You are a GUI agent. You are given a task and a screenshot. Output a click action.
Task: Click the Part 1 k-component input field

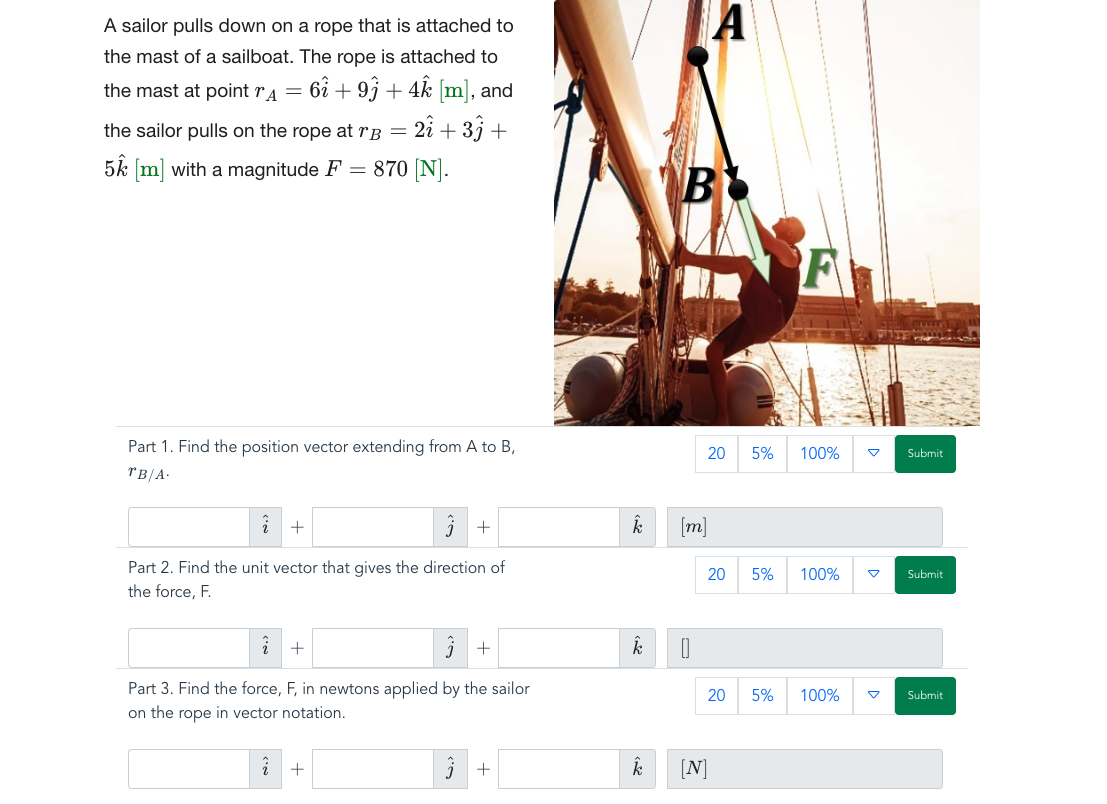coord(558,527)
